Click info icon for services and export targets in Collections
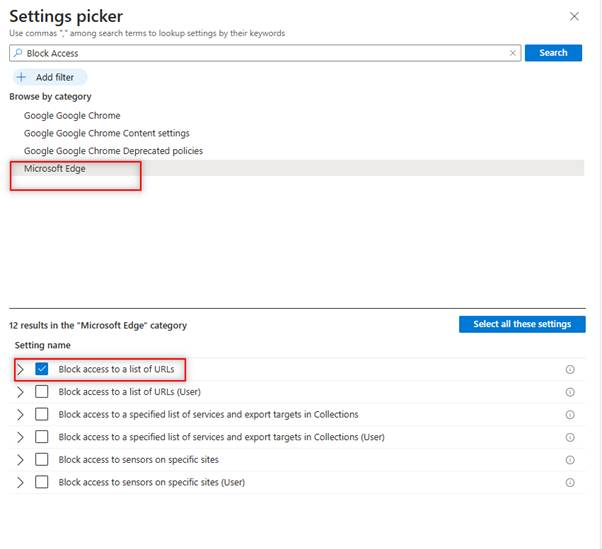 (570, 415)
